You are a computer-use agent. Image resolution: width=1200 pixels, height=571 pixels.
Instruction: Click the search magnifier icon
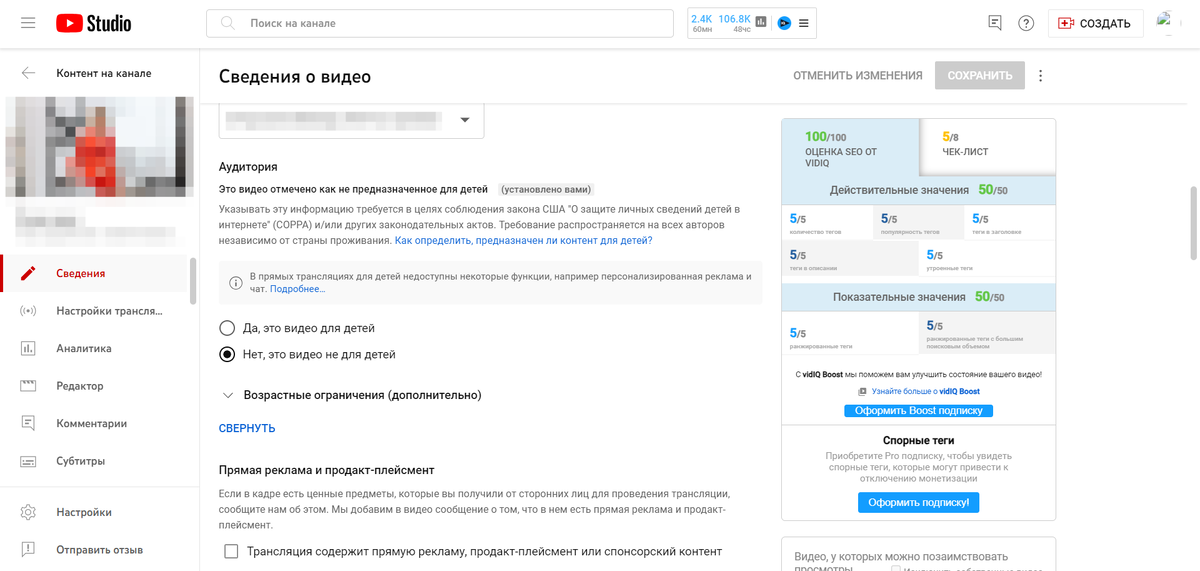point(228,23)
